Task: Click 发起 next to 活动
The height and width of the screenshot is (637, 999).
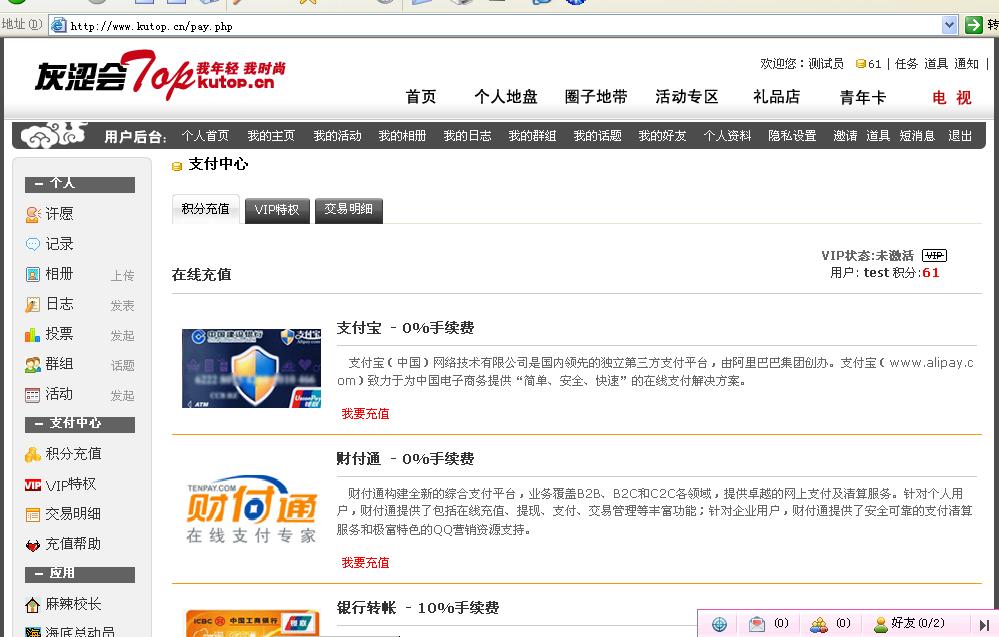Action: (122, 396)
